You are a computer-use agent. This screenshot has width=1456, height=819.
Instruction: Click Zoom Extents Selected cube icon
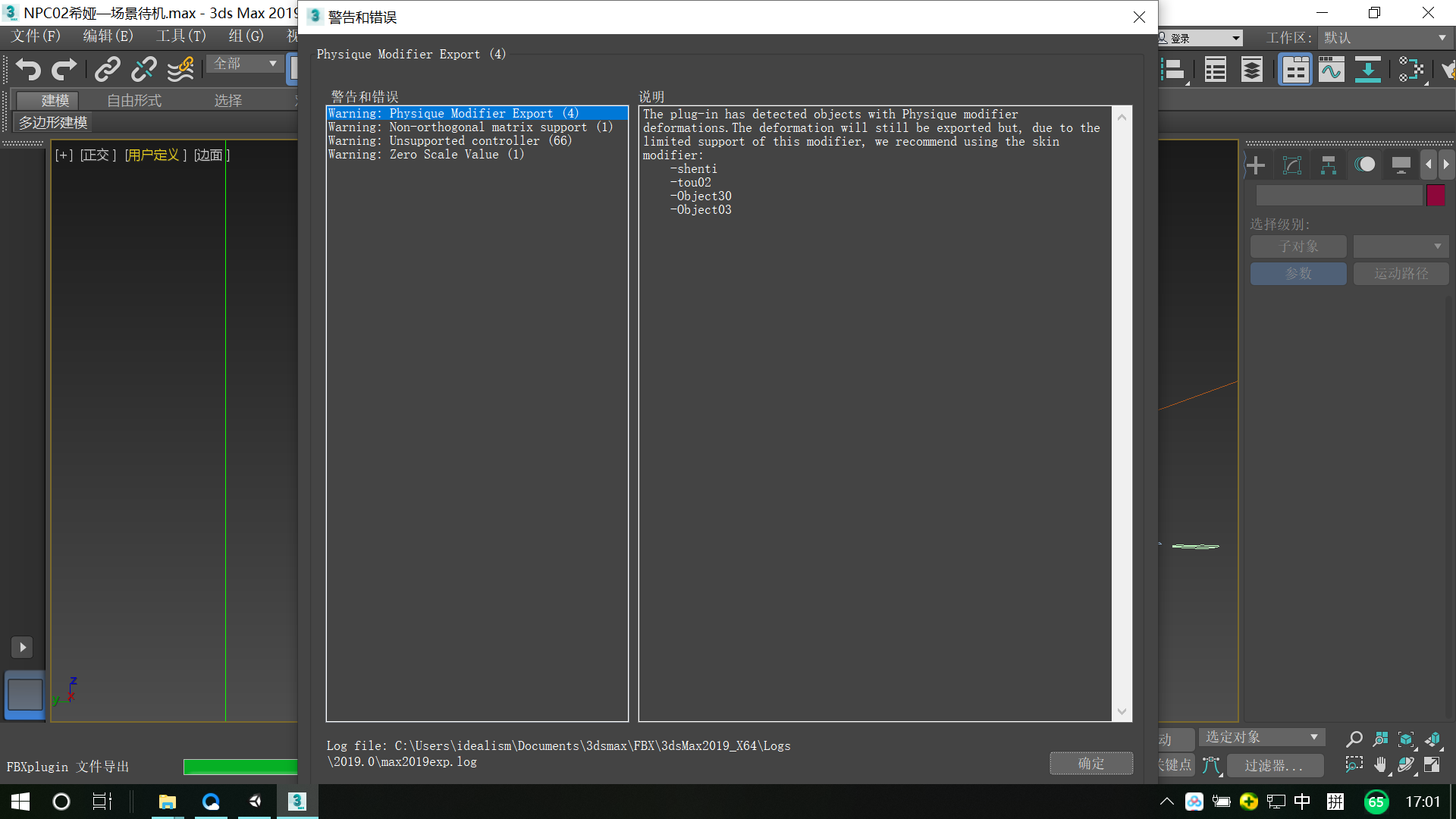tap(1407, 739)
